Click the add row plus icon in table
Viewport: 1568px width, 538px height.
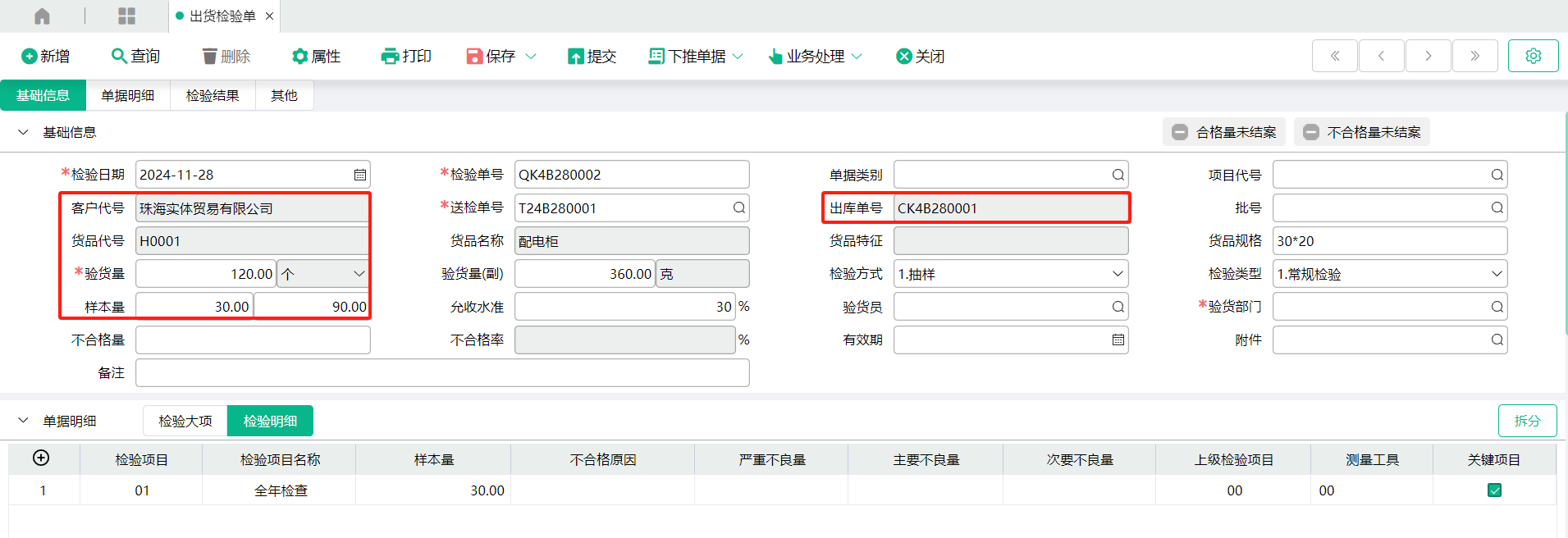coord(41,458)
